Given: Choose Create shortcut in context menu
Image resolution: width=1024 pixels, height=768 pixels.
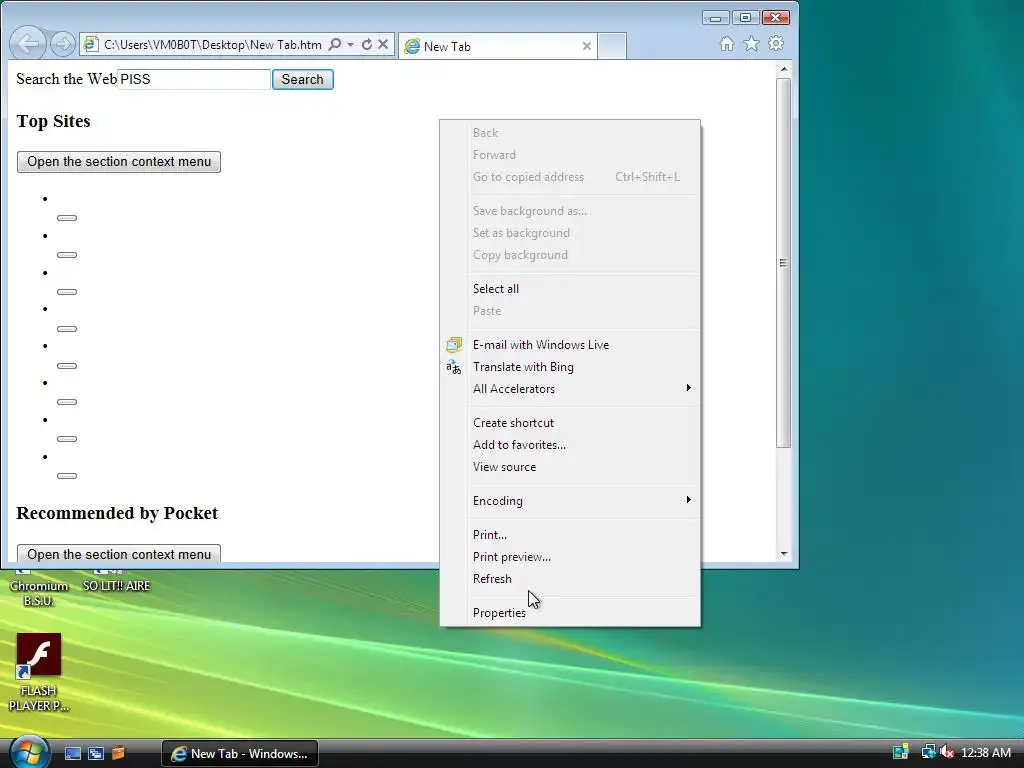Looking at the screenshot, I should [570, 423].
